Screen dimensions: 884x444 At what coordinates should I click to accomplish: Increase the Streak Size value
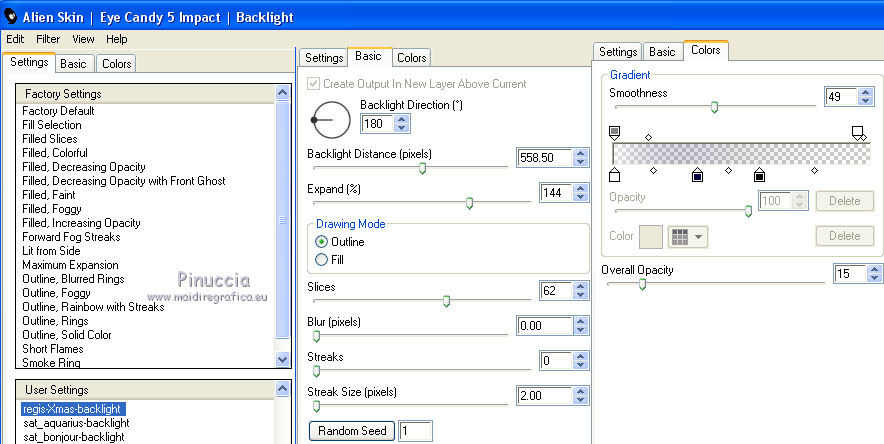(581, 392)
